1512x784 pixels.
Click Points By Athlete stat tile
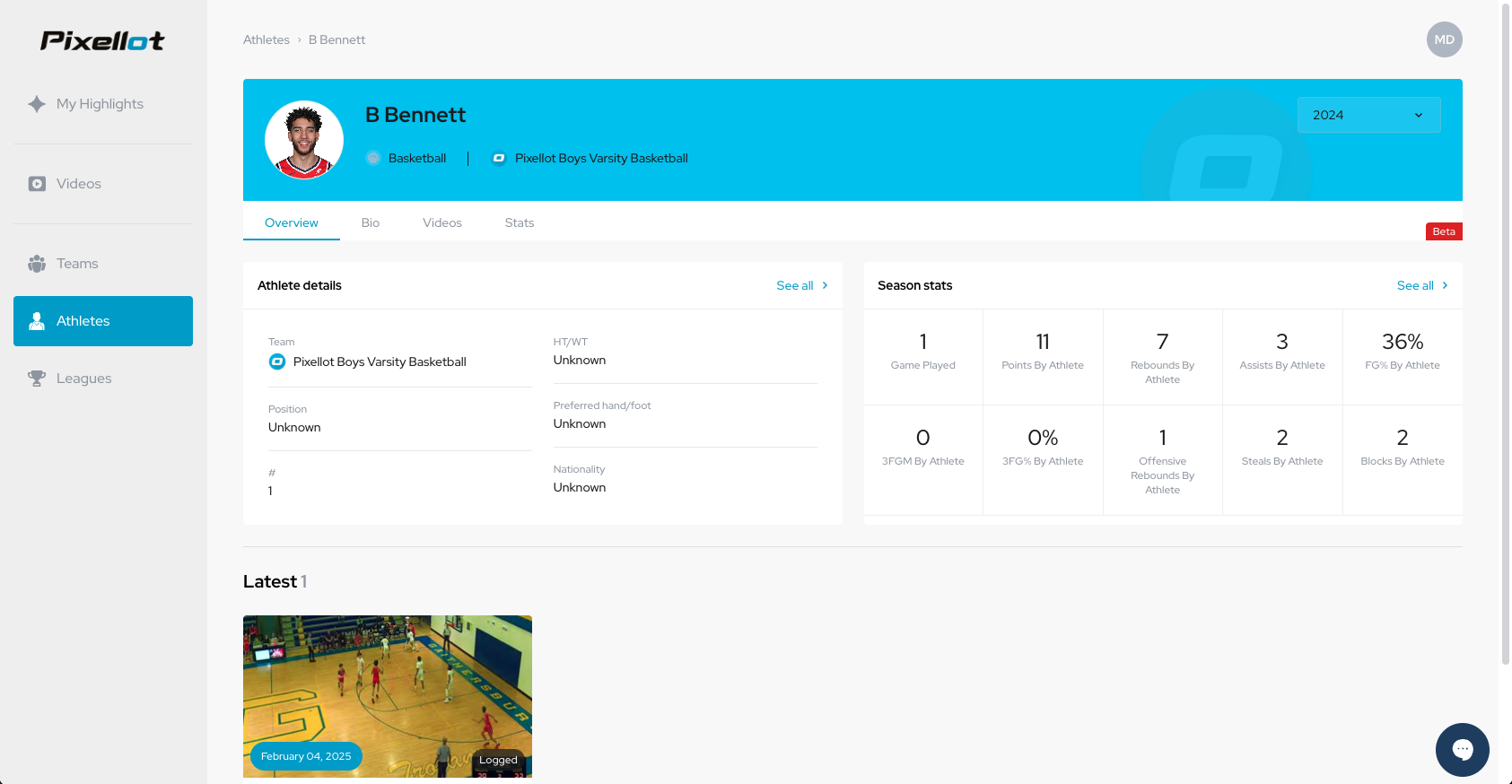[x=1043, y=357]
